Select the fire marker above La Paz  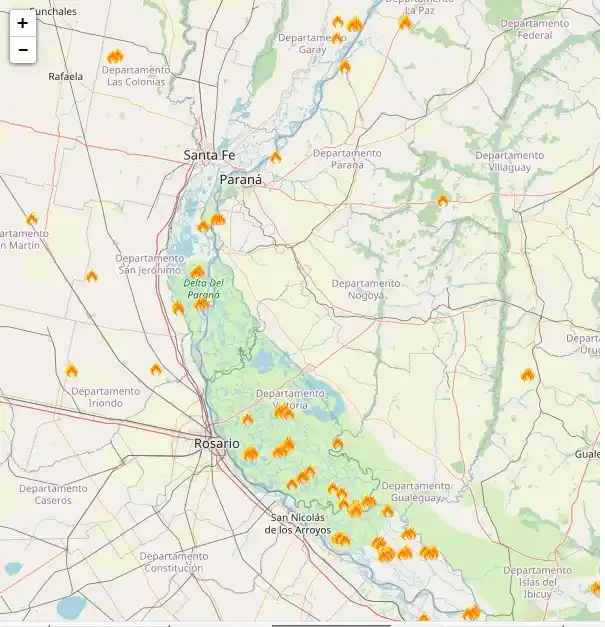click(x=405, y=22)
